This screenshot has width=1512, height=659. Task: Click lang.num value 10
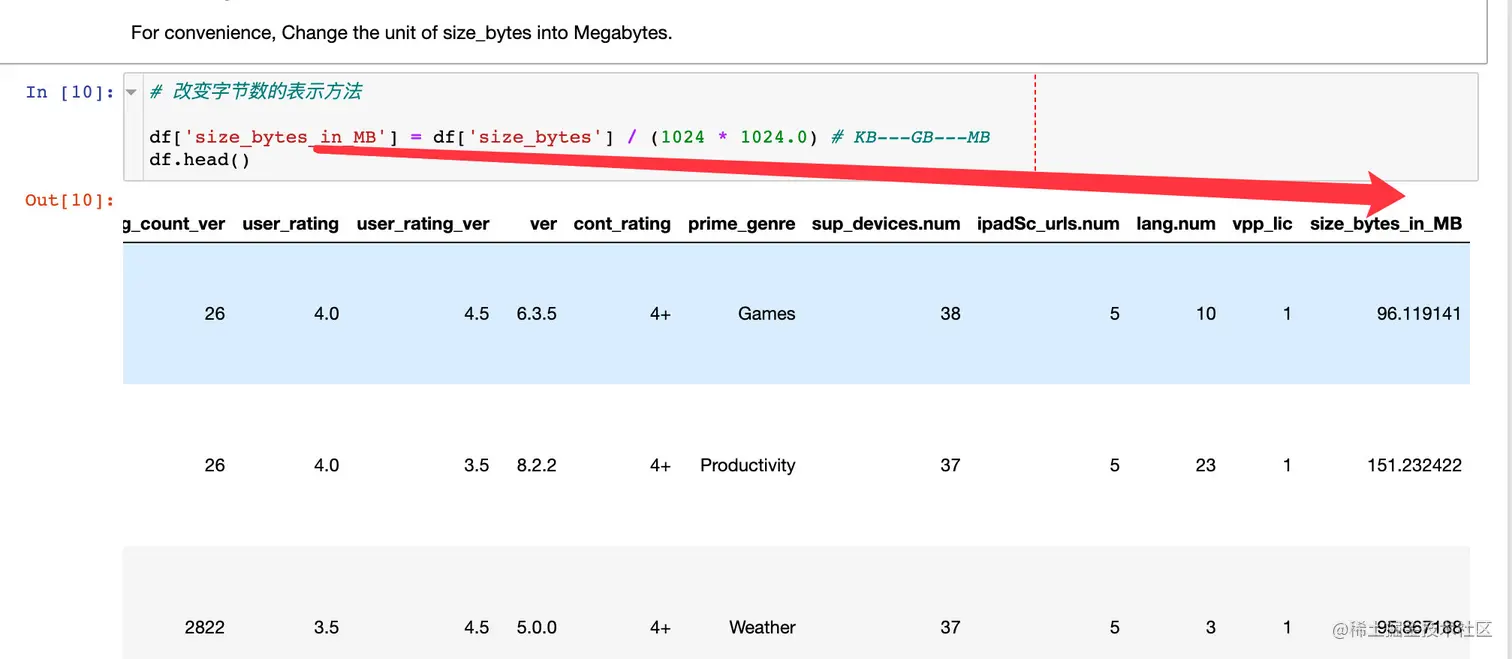coord(1206,314)
